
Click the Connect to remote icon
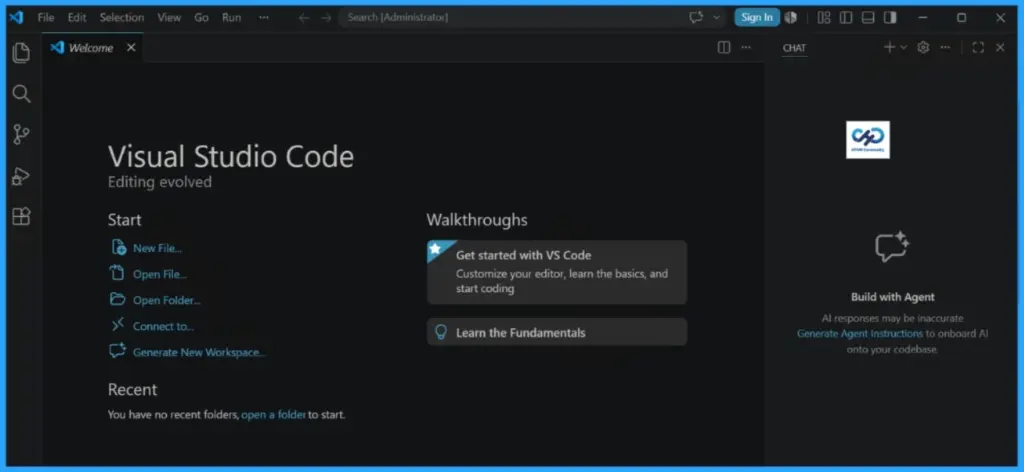118,324
